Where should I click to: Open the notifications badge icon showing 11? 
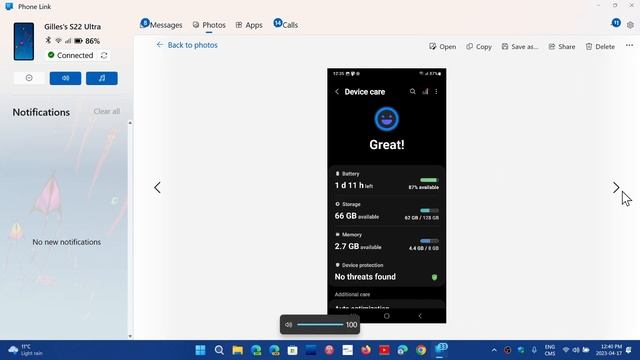tap(616, 23)
